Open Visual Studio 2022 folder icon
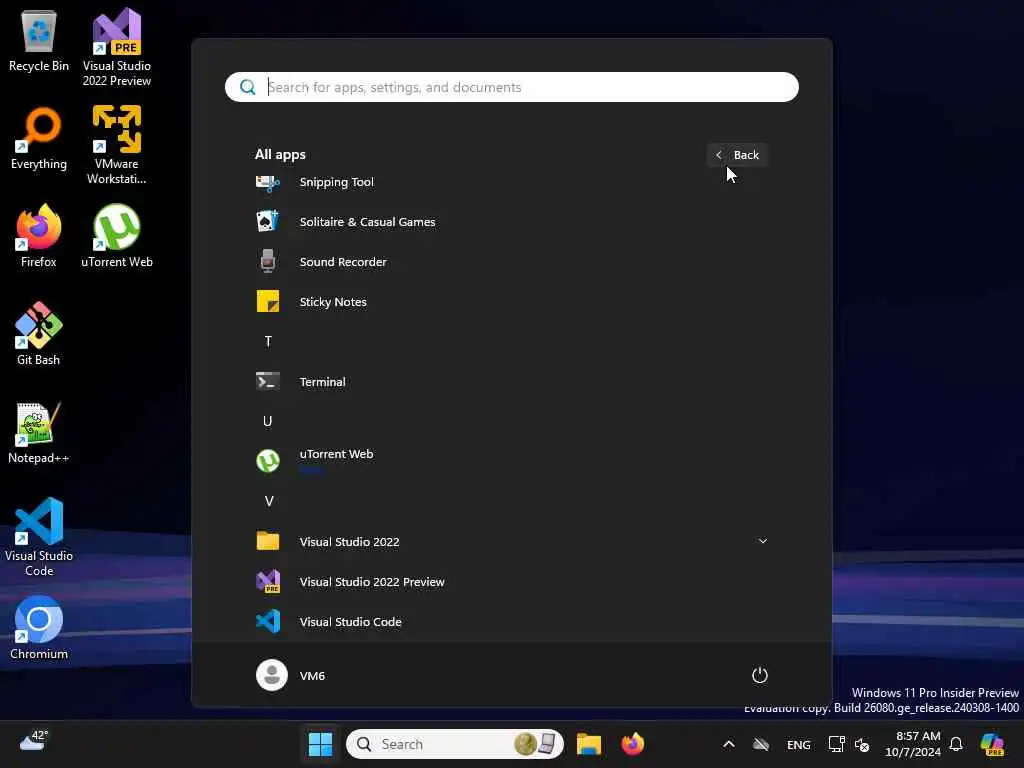Screen dimensions: 1024x768 [x=268, y=541]
